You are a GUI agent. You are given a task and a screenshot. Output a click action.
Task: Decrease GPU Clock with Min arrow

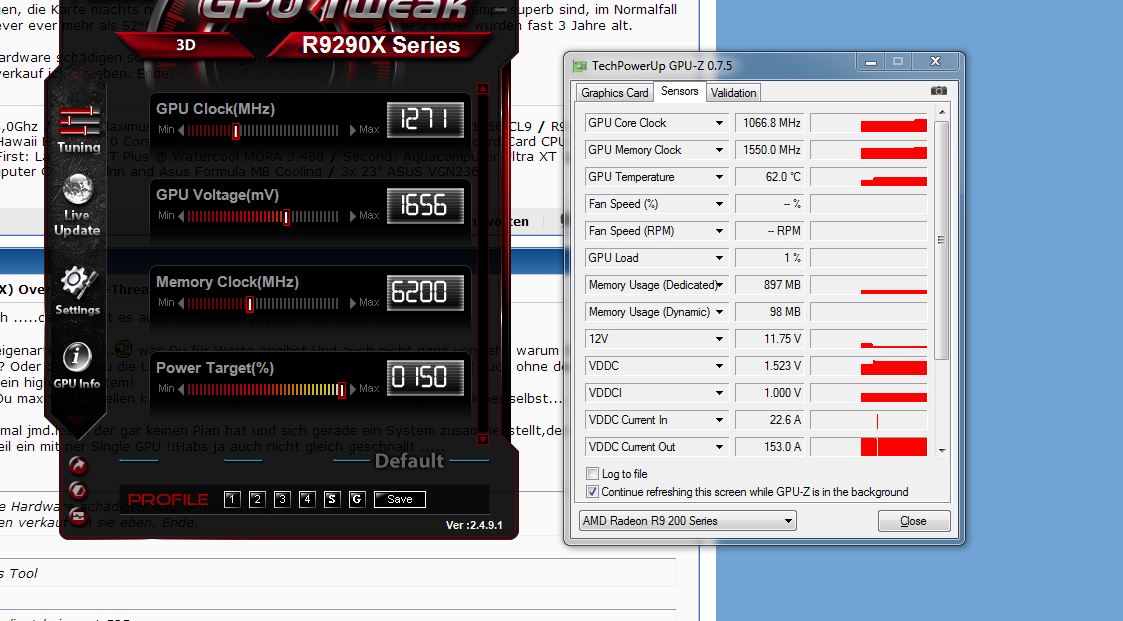181,130
